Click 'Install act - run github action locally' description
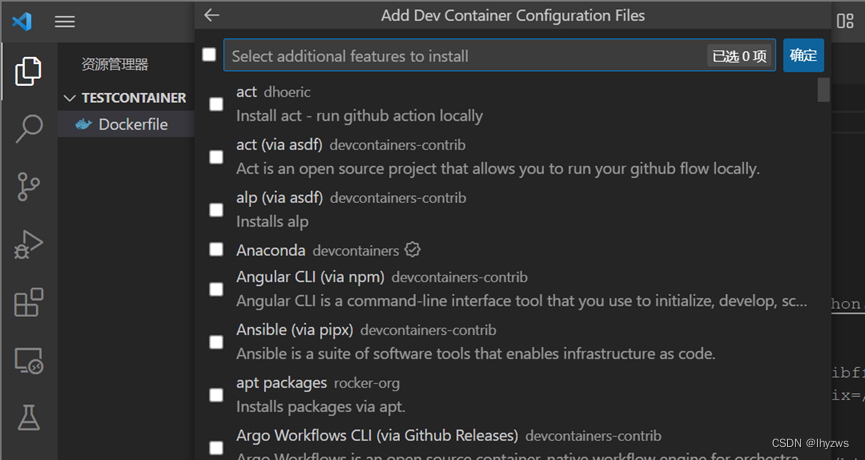The image size is (865, 460). coord(360,116)
